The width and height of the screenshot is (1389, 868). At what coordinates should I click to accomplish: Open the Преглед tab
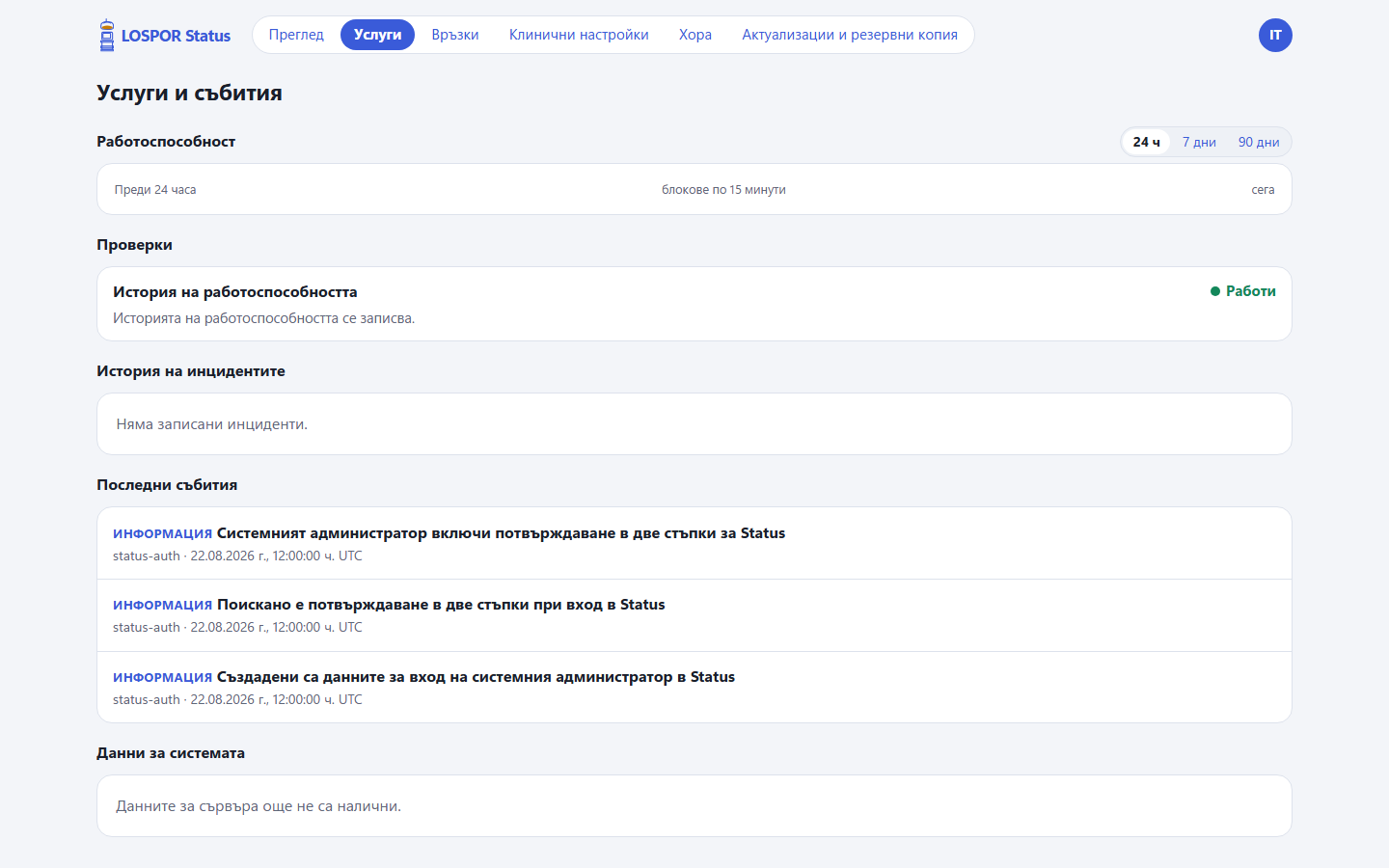(296, 35)
